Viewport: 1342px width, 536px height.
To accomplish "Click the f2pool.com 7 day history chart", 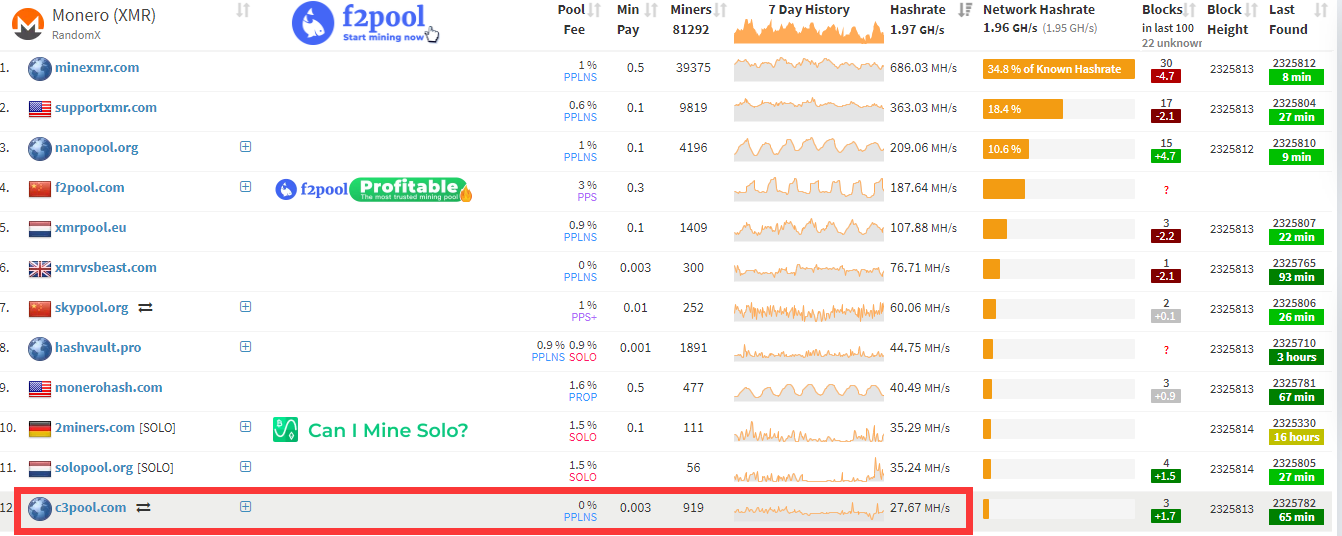I will coord(809,189).
